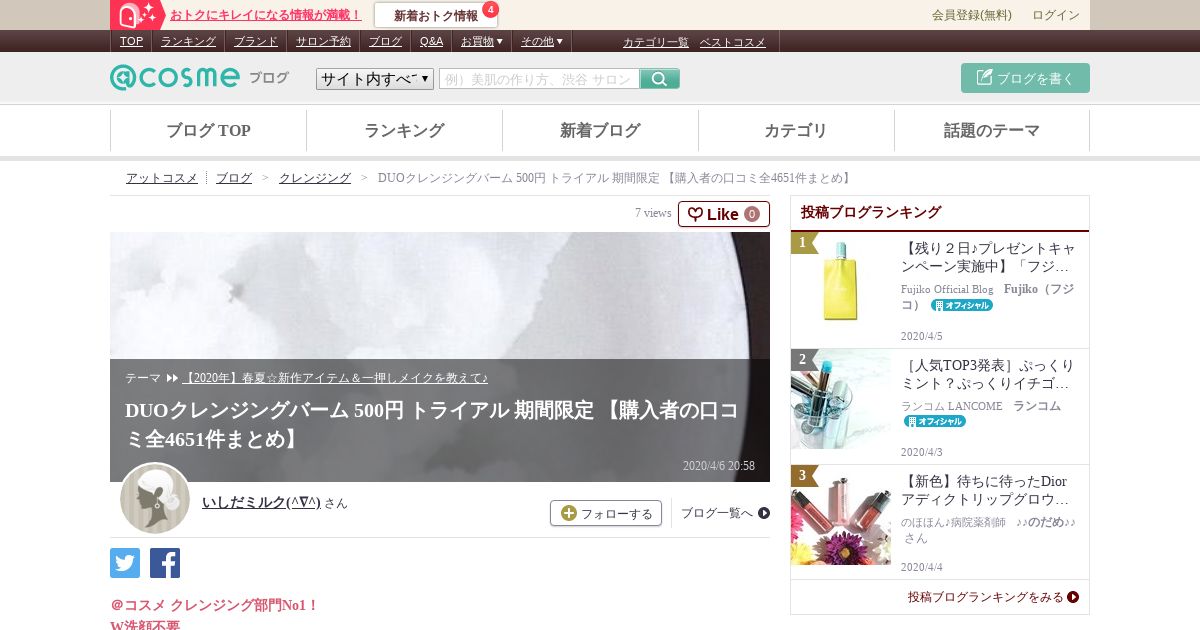Click TOP in the dark menu bar
Image resolution: width=1200 pixels, height=630 pixels.
coord(131,41)
